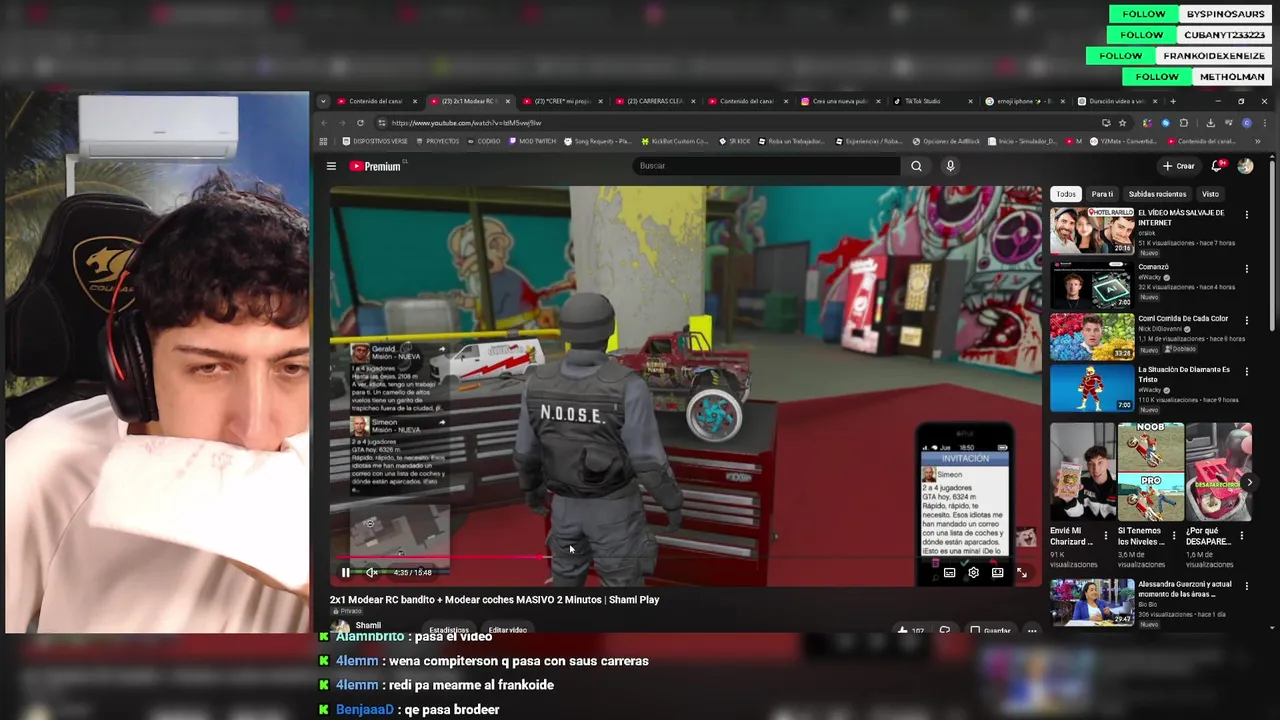This screenshot has height=720, width=1280.
Task: Open the KickBot Custom bookmark
Action: click(675, 141)
